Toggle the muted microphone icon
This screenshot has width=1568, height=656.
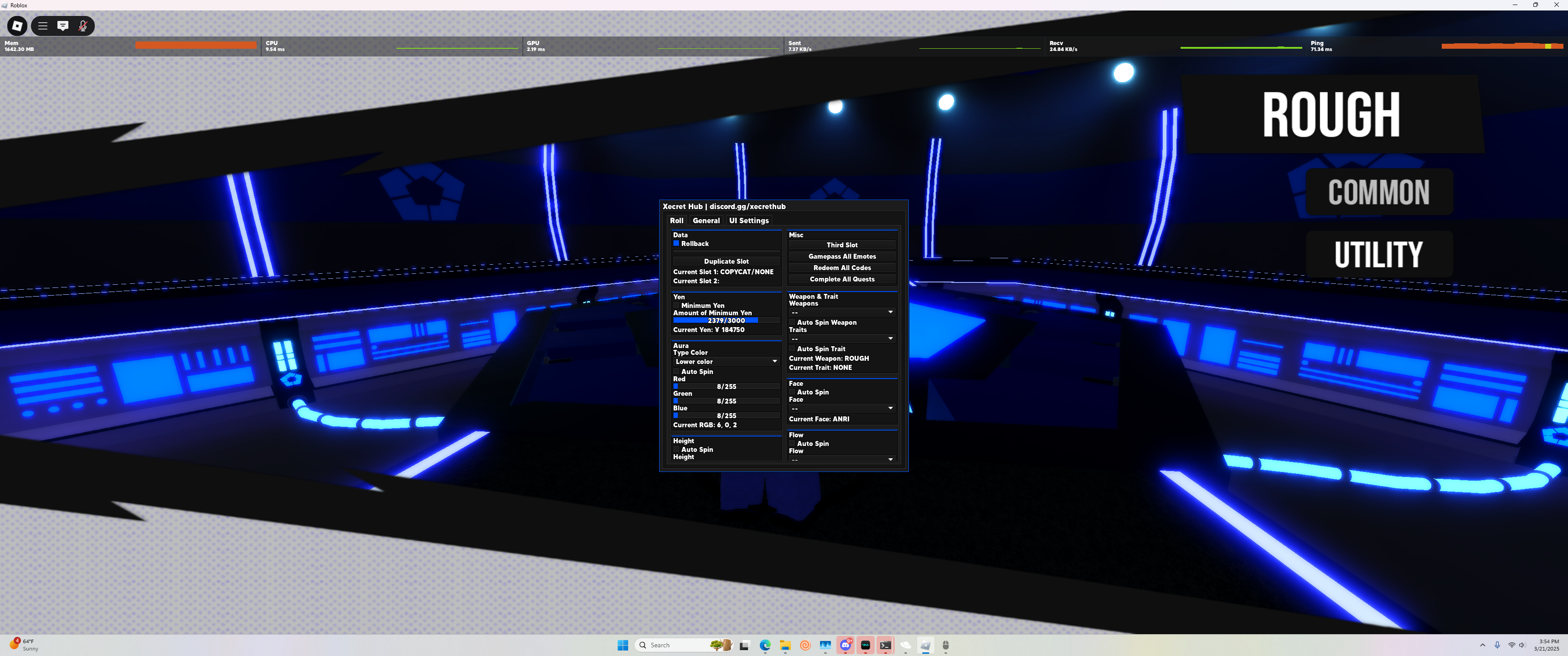(x=83, y=26)
